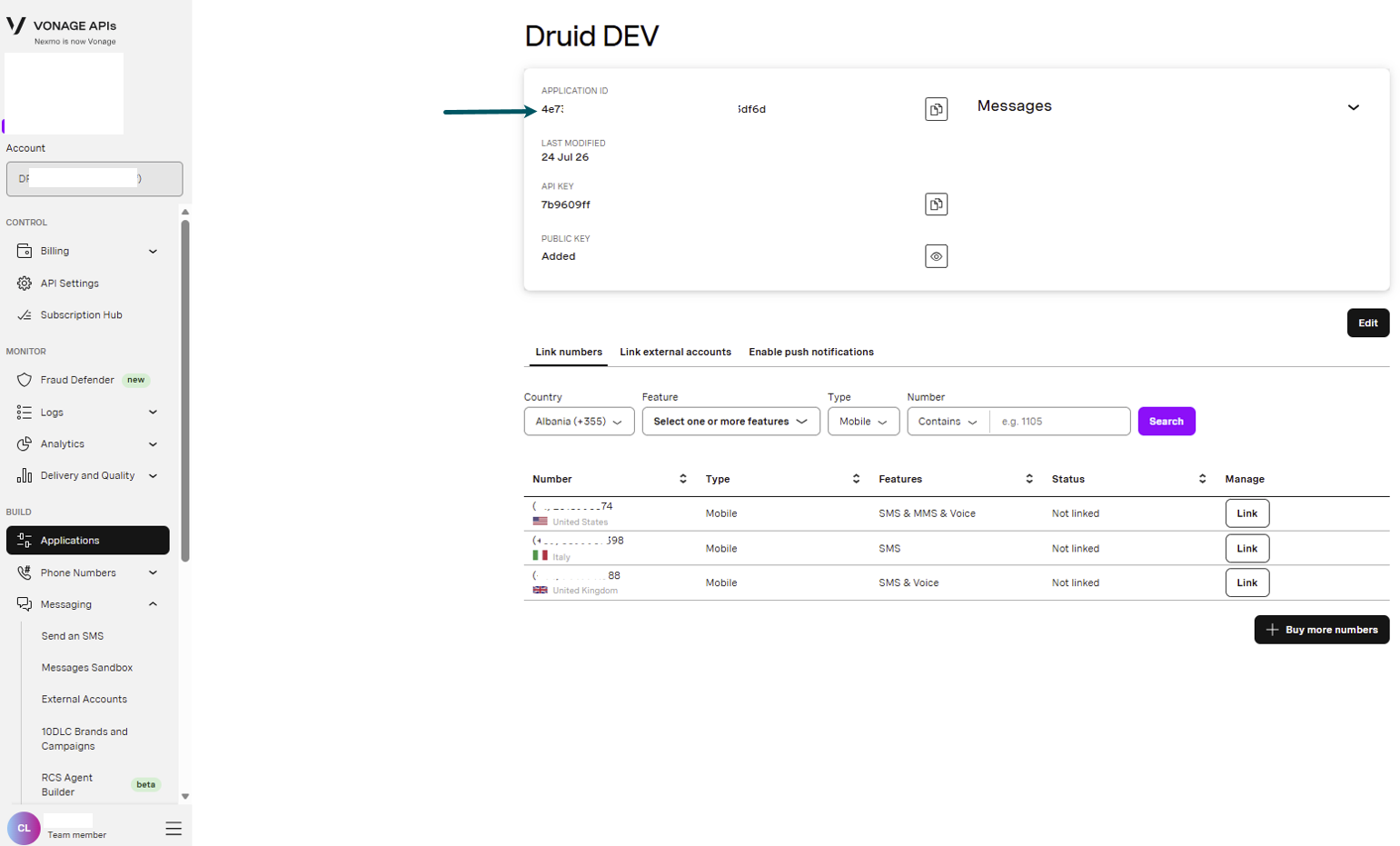Click the 'SMS & MMS & Voice' features cell
Image resolution: width=1400 pixels, height=846 pixels.
point(927,513)
